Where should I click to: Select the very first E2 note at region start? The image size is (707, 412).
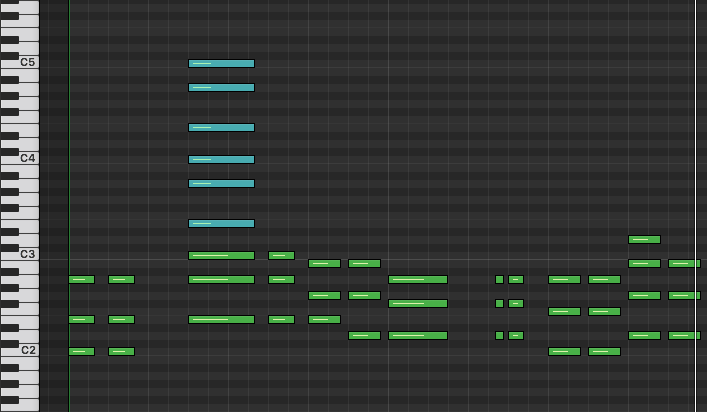pos(82,320)
